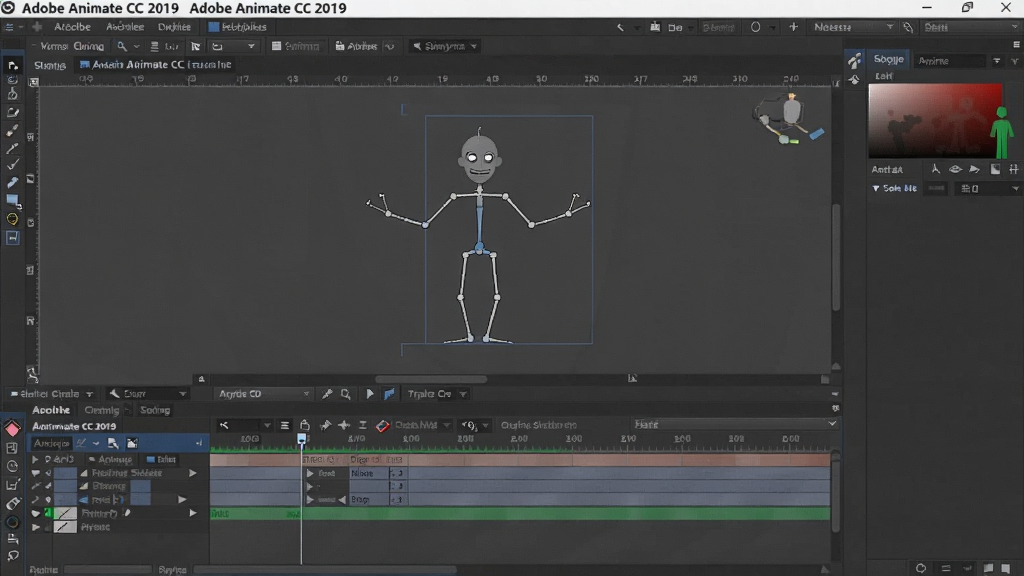Click the Arubes button in top toolbar
The width and height of the screenshot is (1024, 576).
(x=357, y=46)
